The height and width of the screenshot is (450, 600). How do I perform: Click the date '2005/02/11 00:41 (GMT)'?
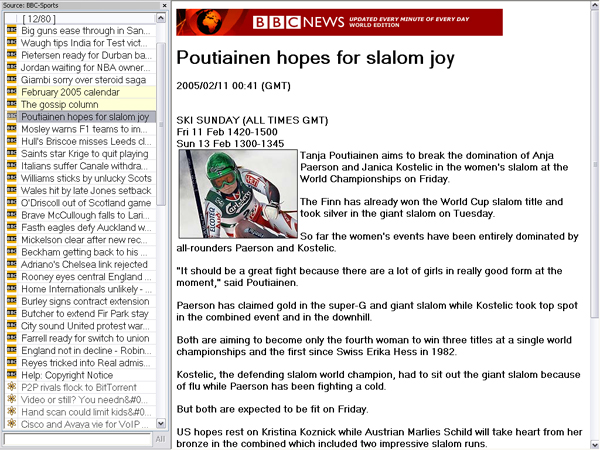233,86
